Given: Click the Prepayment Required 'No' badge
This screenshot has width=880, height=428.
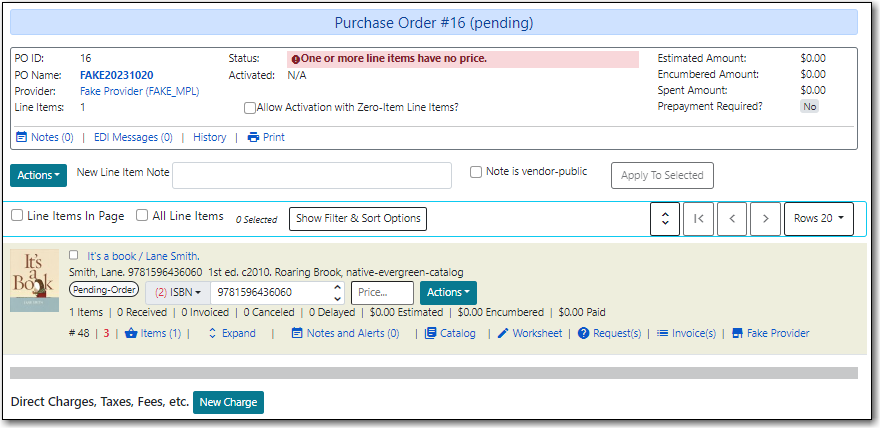Looking at the screenshot, I should pyautogui.click(x=809, y=107).
